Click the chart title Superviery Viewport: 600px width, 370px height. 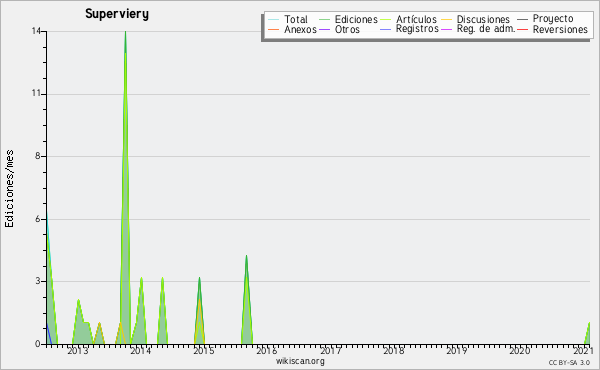pyautogui.click(x=117, y=14)
